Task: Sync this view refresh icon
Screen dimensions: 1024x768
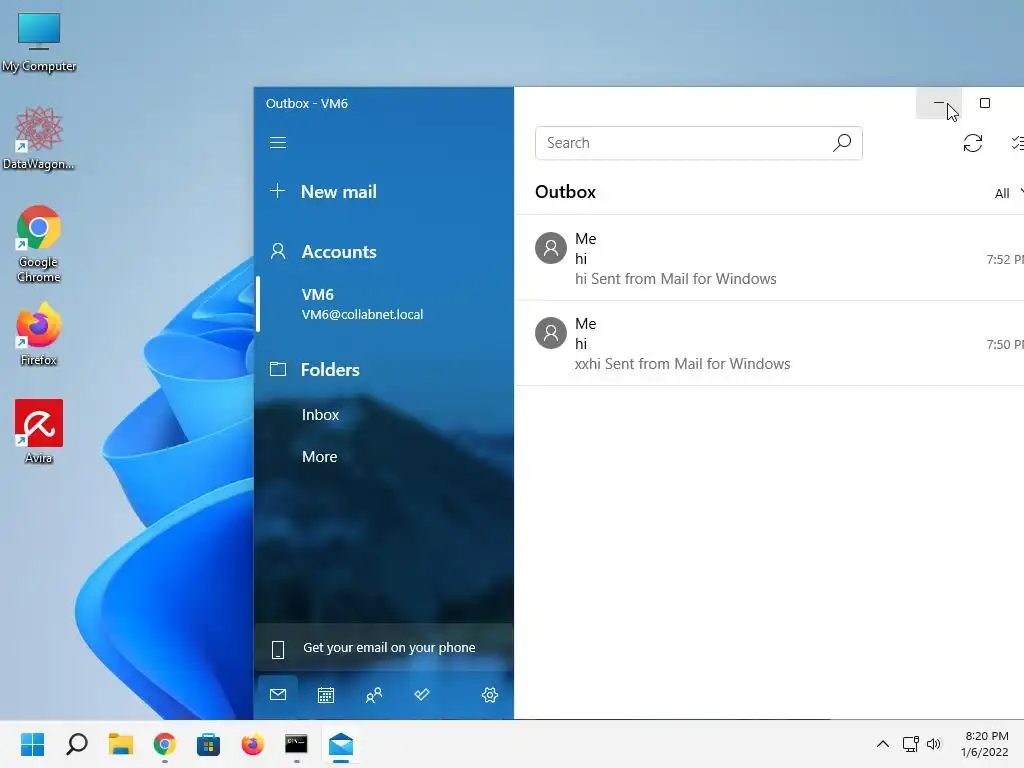Action: click(973, 143)
